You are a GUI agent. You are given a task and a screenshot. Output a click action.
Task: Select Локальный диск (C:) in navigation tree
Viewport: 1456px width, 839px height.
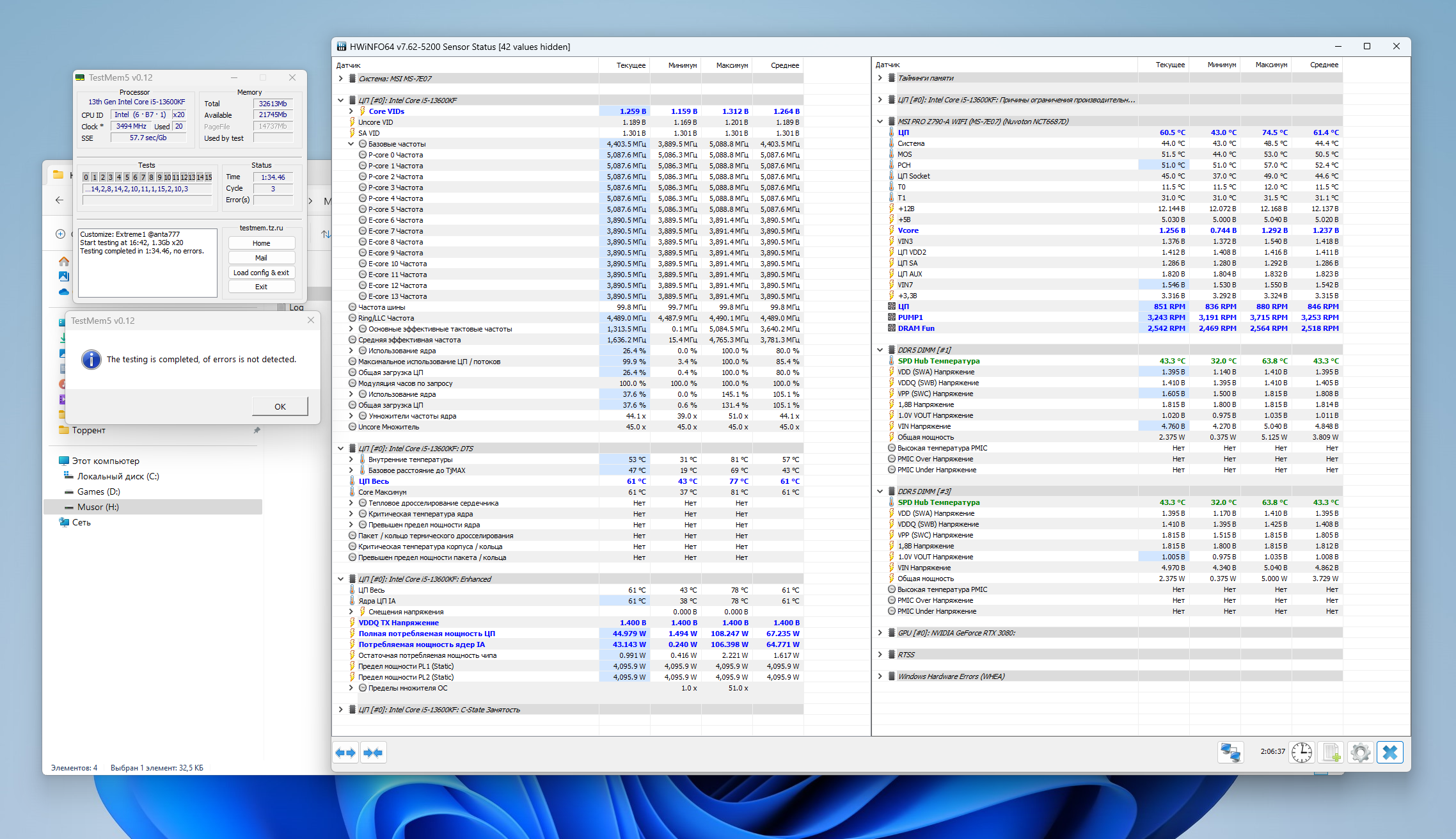[118, 476]
